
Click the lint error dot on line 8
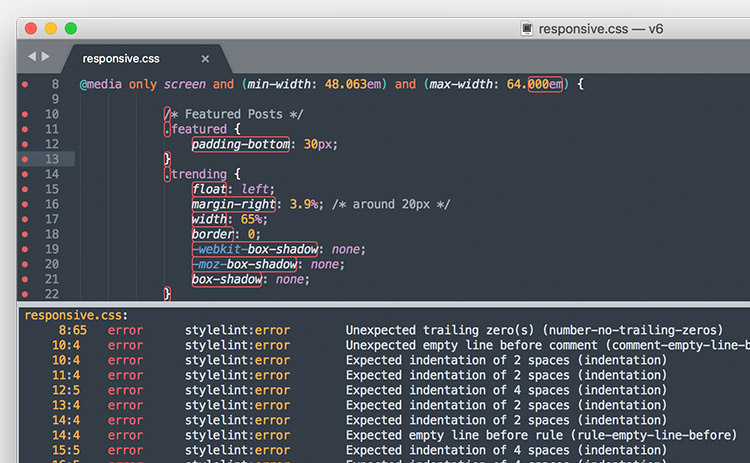pyautogui.click(x=25, y=85)
